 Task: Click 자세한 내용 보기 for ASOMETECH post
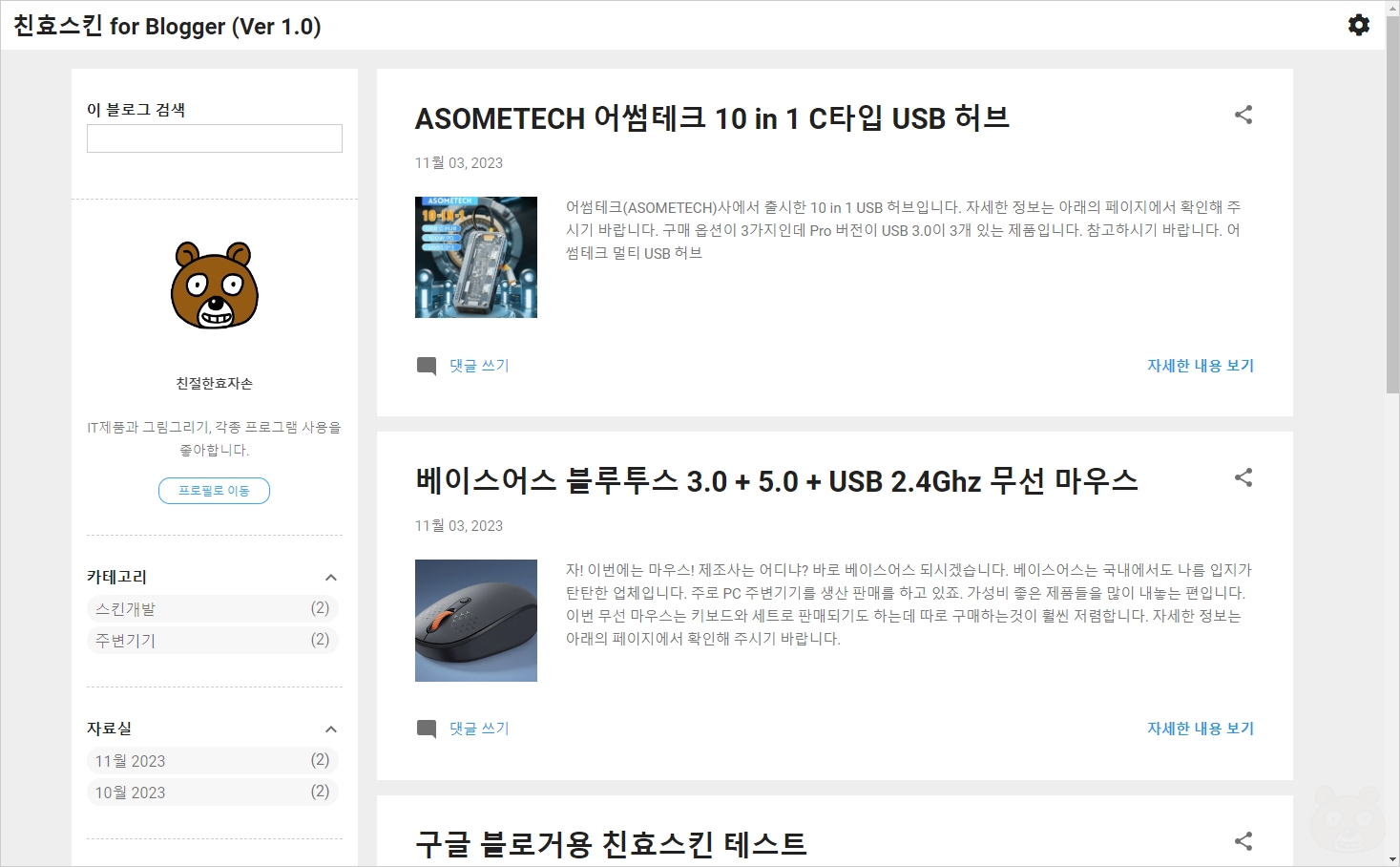click(1201, 366)
